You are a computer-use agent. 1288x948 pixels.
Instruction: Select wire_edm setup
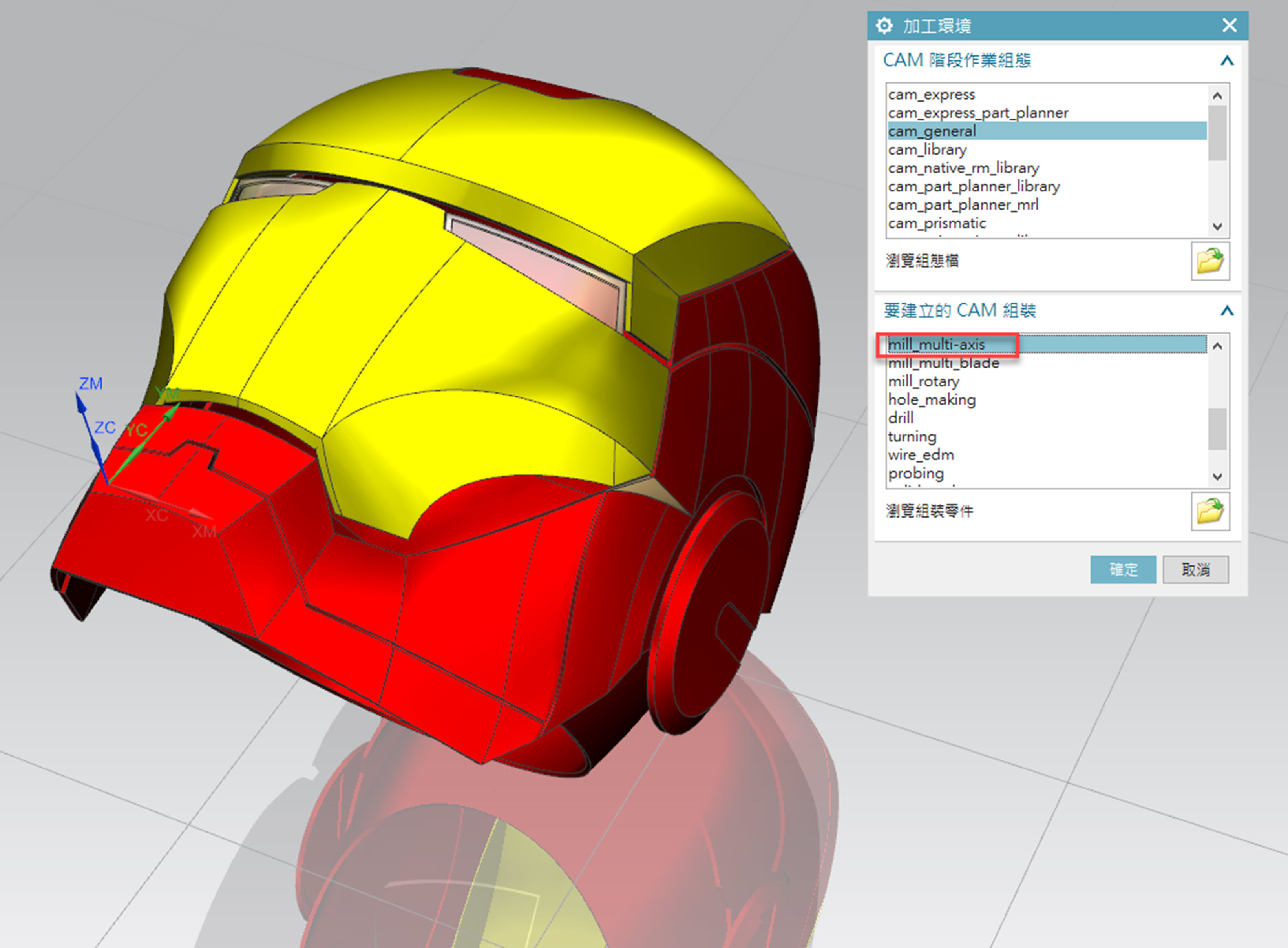point(1047,454)
